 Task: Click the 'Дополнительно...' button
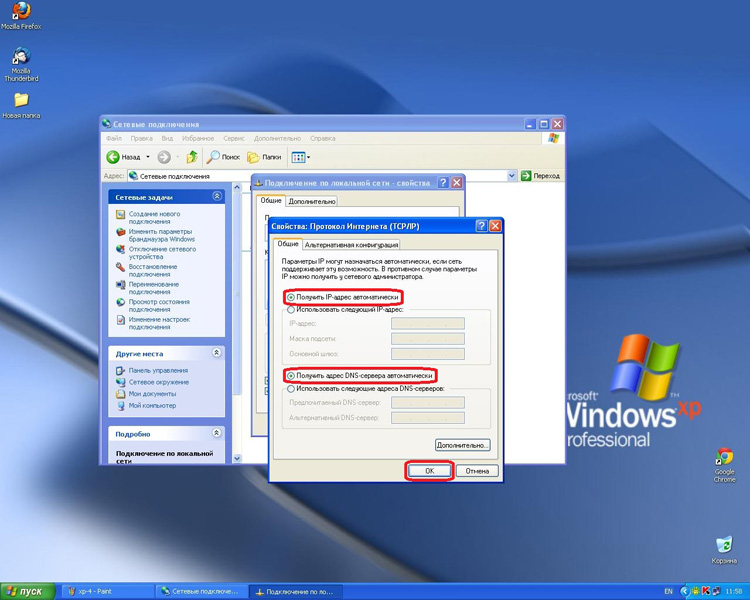click(x=462, y=445)
